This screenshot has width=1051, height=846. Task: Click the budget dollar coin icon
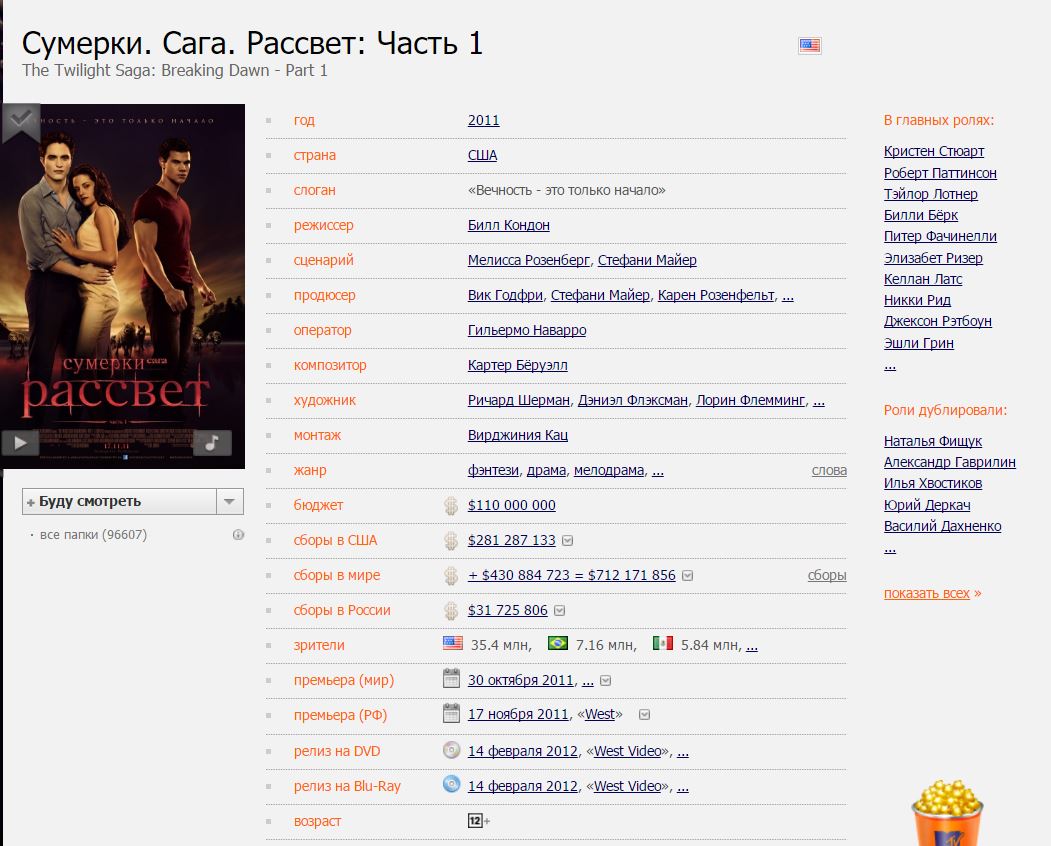(451, 505)
